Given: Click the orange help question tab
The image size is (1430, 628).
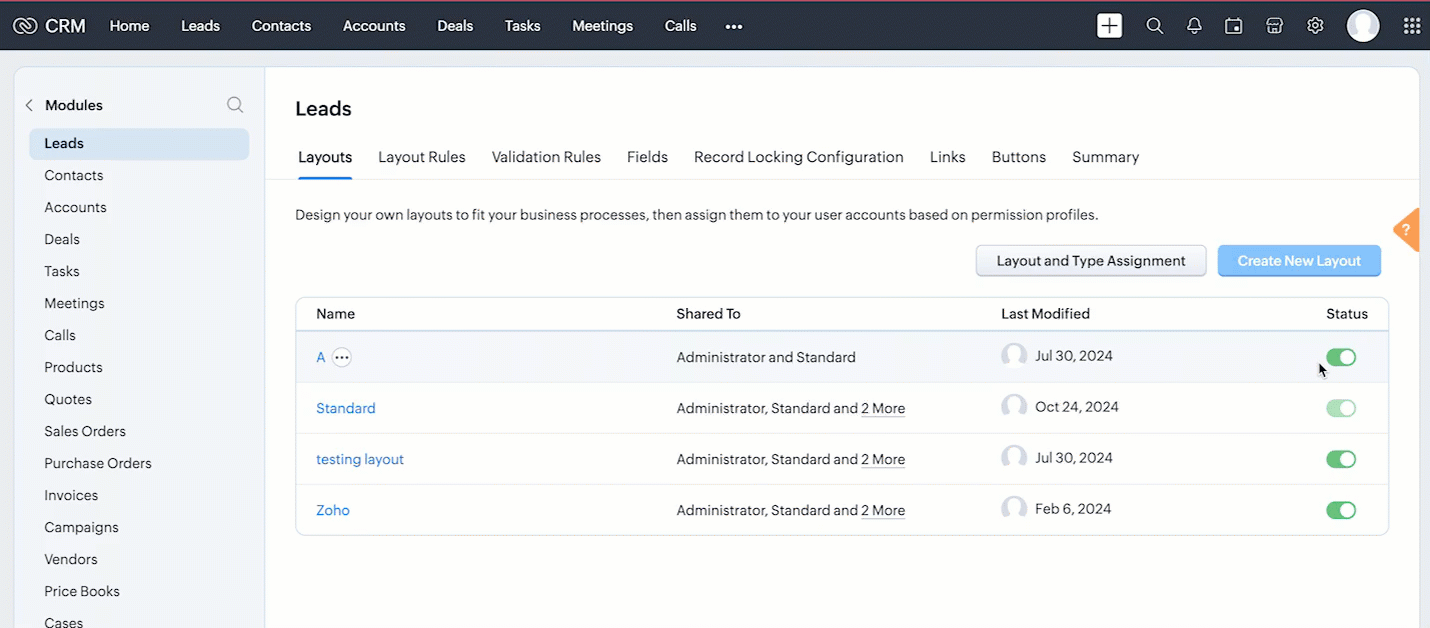Looking at the screenshot, I should click(1407, 231).
